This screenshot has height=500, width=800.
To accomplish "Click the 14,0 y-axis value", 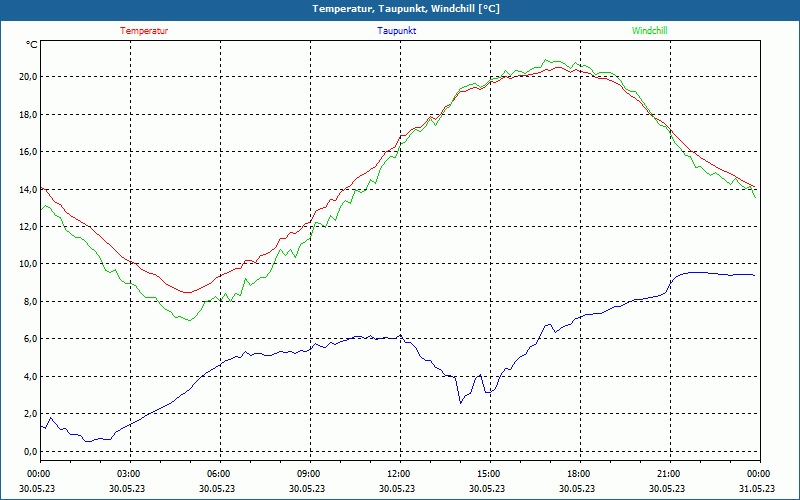I will (29, 189).
